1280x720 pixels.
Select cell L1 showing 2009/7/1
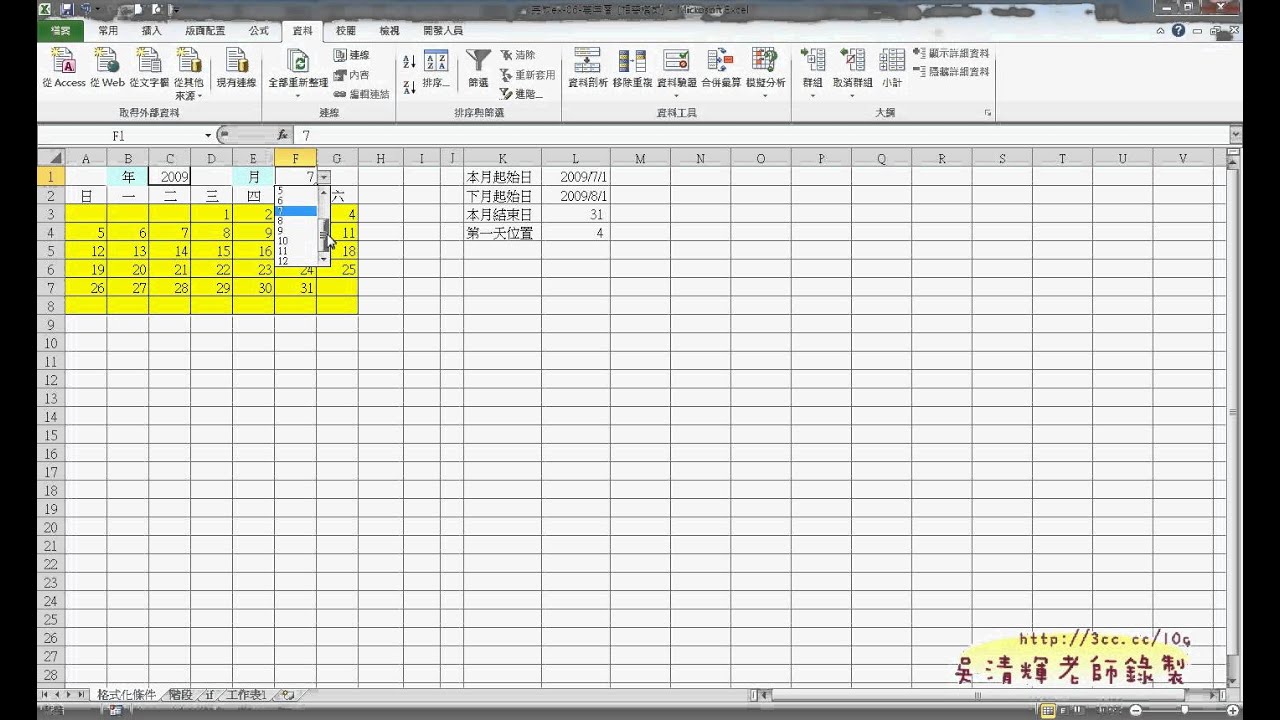coord(576,176)
